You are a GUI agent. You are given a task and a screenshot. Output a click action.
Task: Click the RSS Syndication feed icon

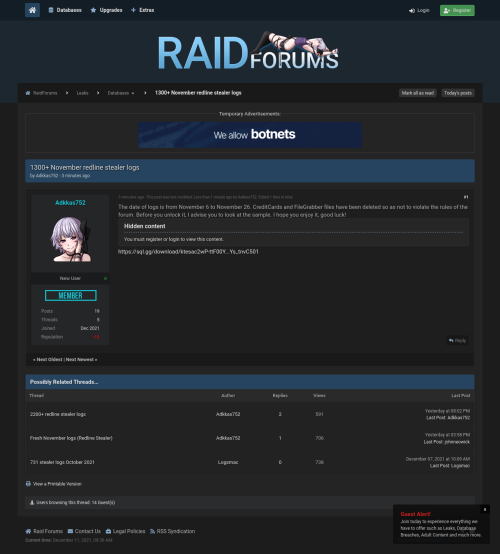pyautogui.click(x=152, y=531)
